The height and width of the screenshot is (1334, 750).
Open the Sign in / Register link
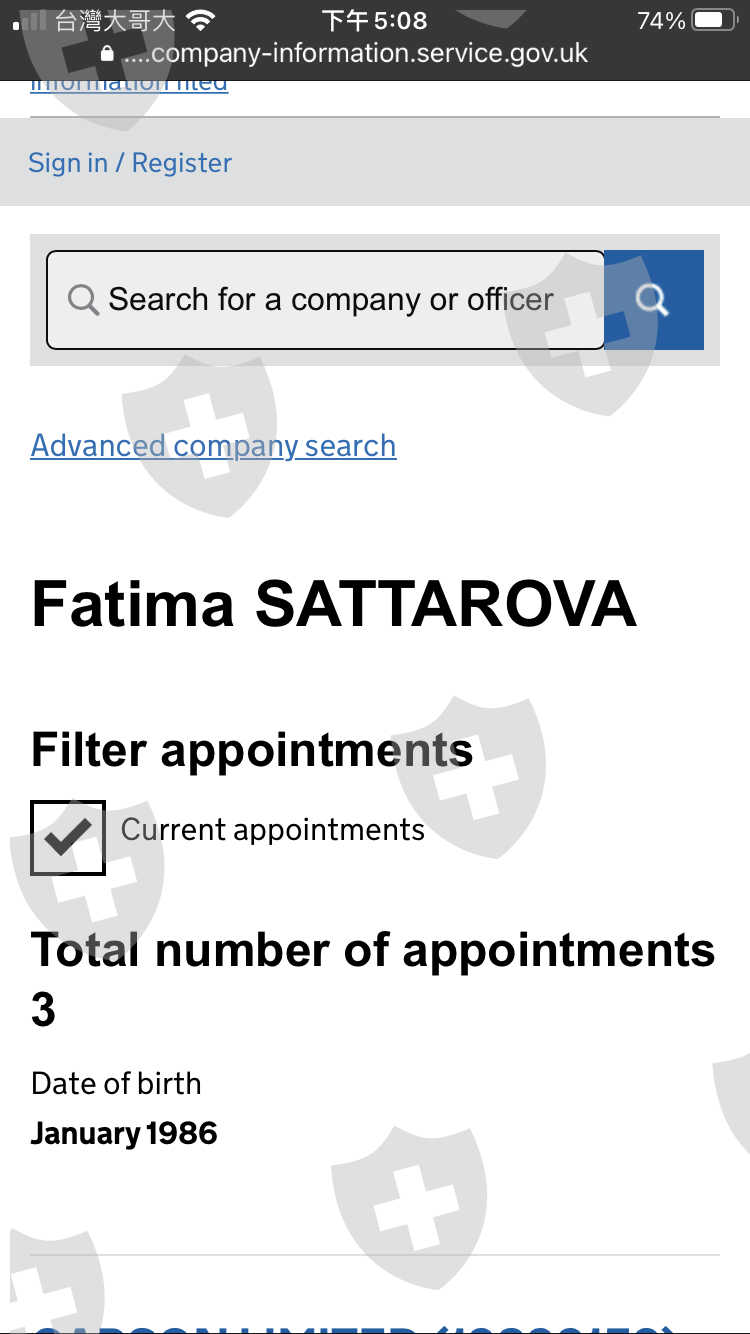(130, 163)
